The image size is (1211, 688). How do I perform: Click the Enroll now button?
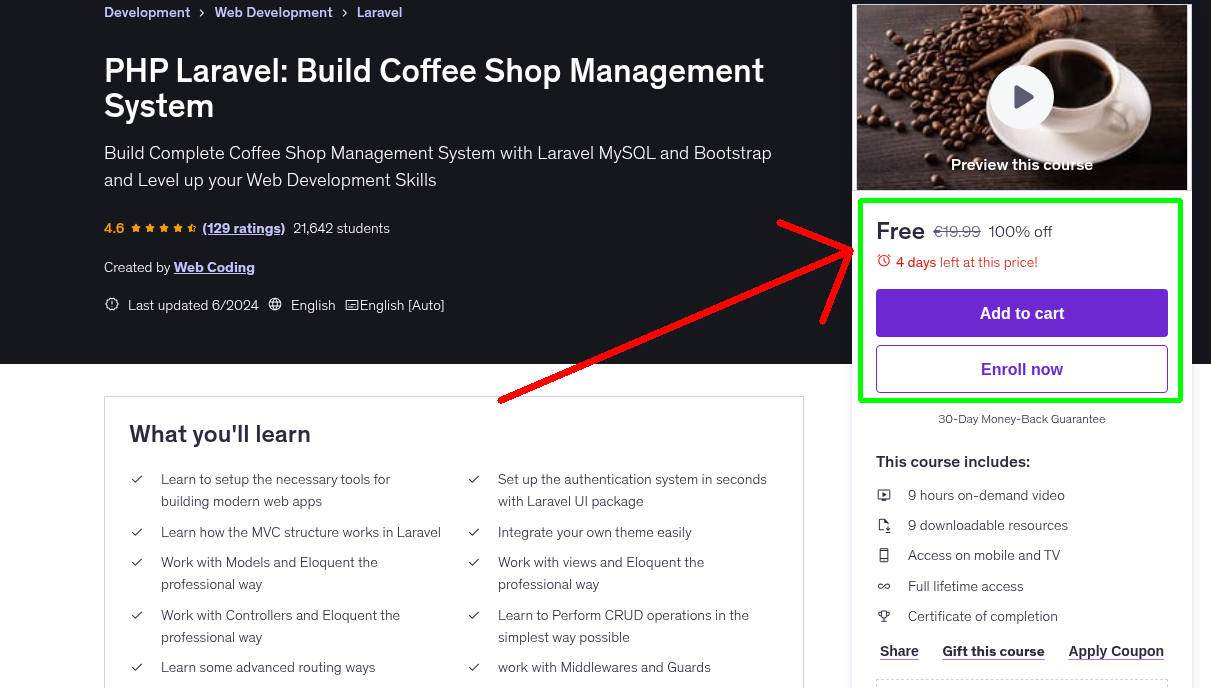tap(1022, 369)
